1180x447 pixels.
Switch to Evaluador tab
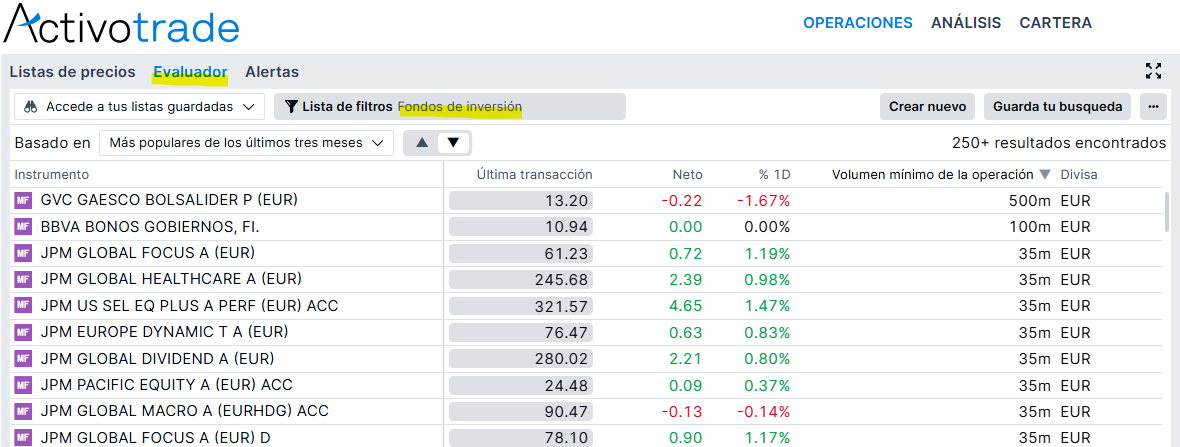[x=190, y=72]
